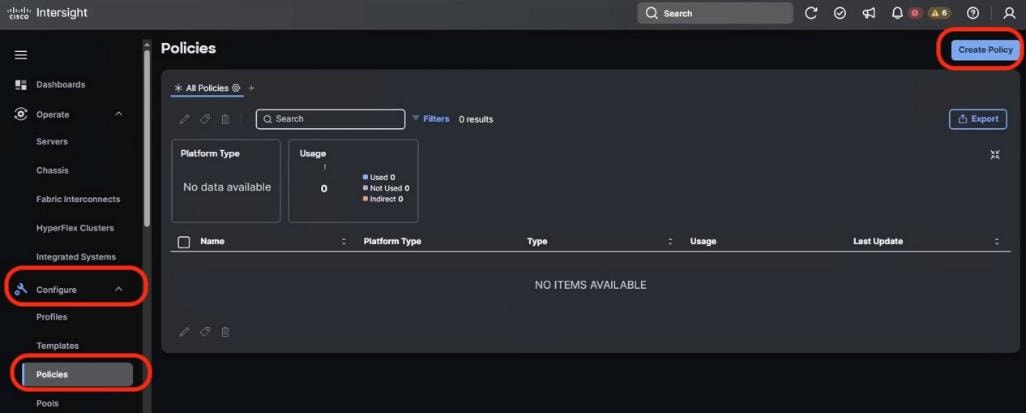Open the announcements megaphone icon
This screenshot has height=413, width=1026.
point(869,13)
